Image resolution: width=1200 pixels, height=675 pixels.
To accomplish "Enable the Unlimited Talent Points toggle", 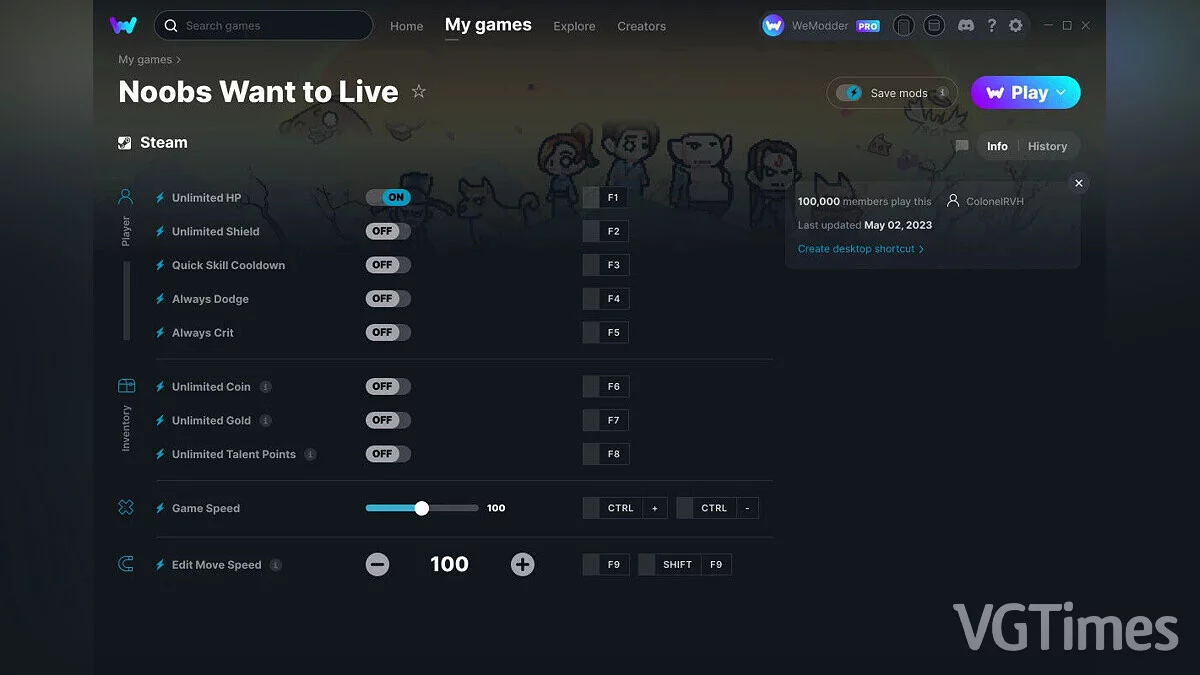I will 388,454.
